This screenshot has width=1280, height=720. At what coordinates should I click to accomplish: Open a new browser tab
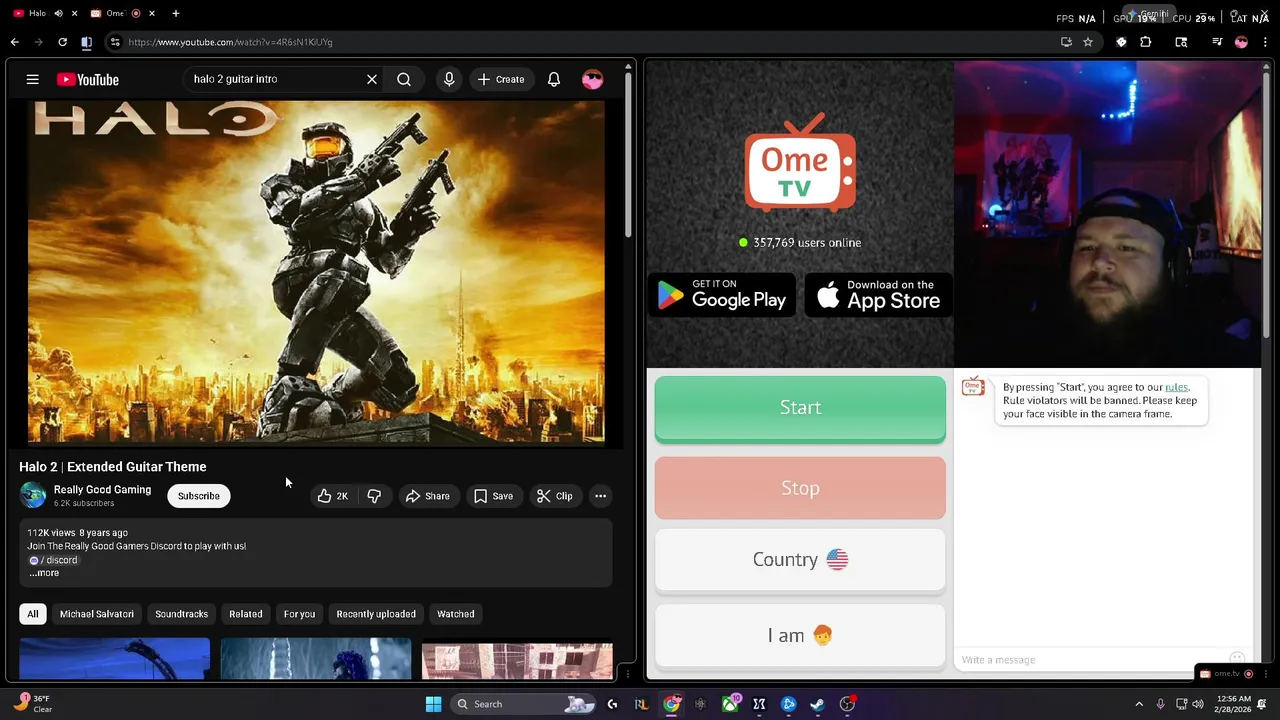[175, 13]
